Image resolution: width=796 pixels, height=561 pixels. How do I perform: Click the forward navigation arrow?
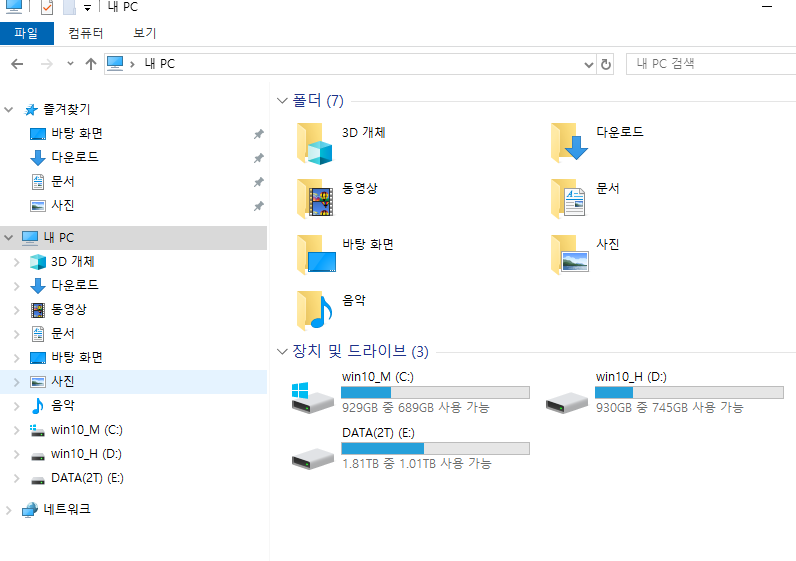pos(47,64)
